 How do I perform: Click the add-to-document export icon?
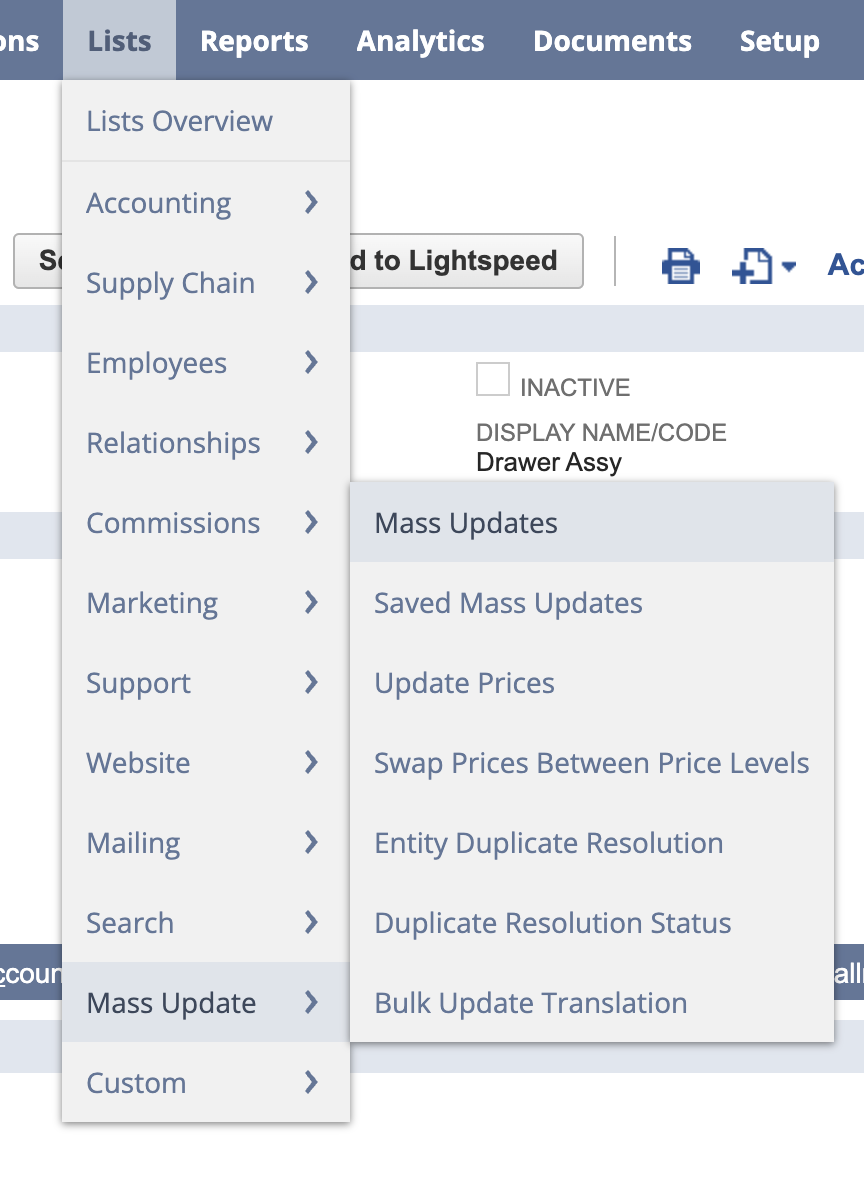point(752,266)
